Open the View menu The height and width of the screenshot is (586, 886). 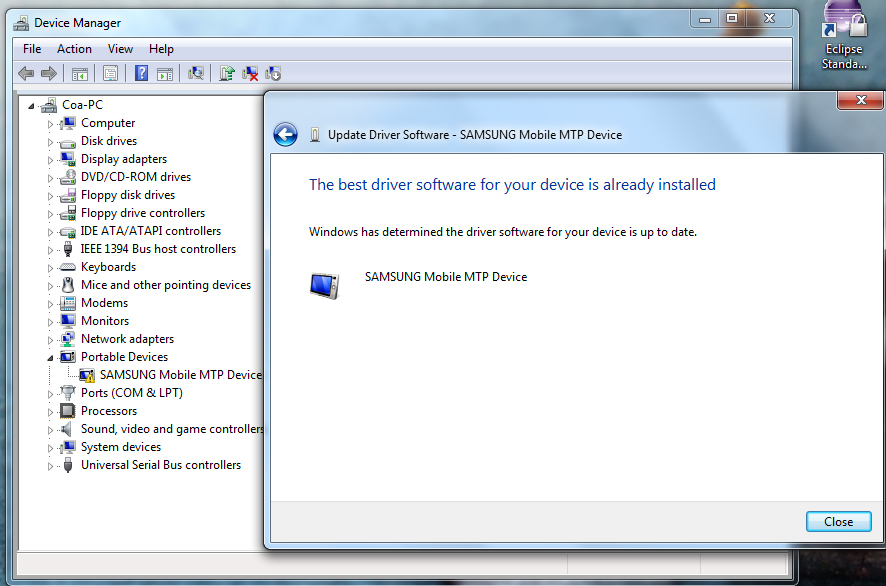tap(120, 49)
